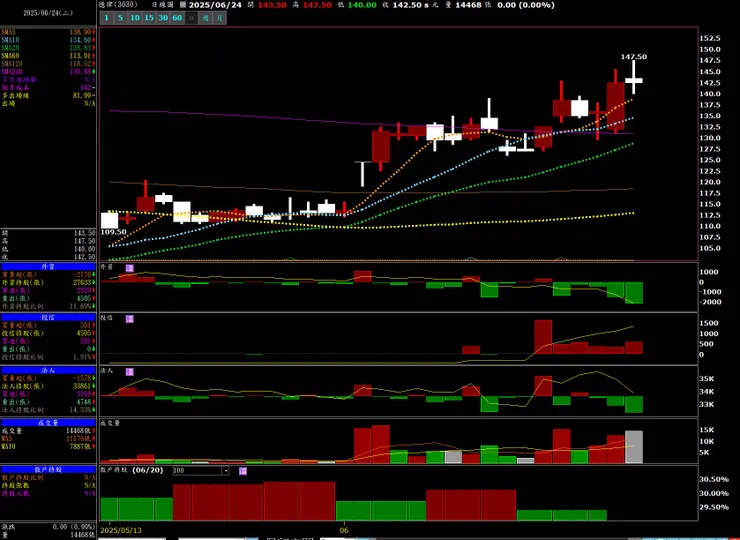Click the last grey volume bar
The height and width of the screenshot is (540, 740).
(634, 447)
